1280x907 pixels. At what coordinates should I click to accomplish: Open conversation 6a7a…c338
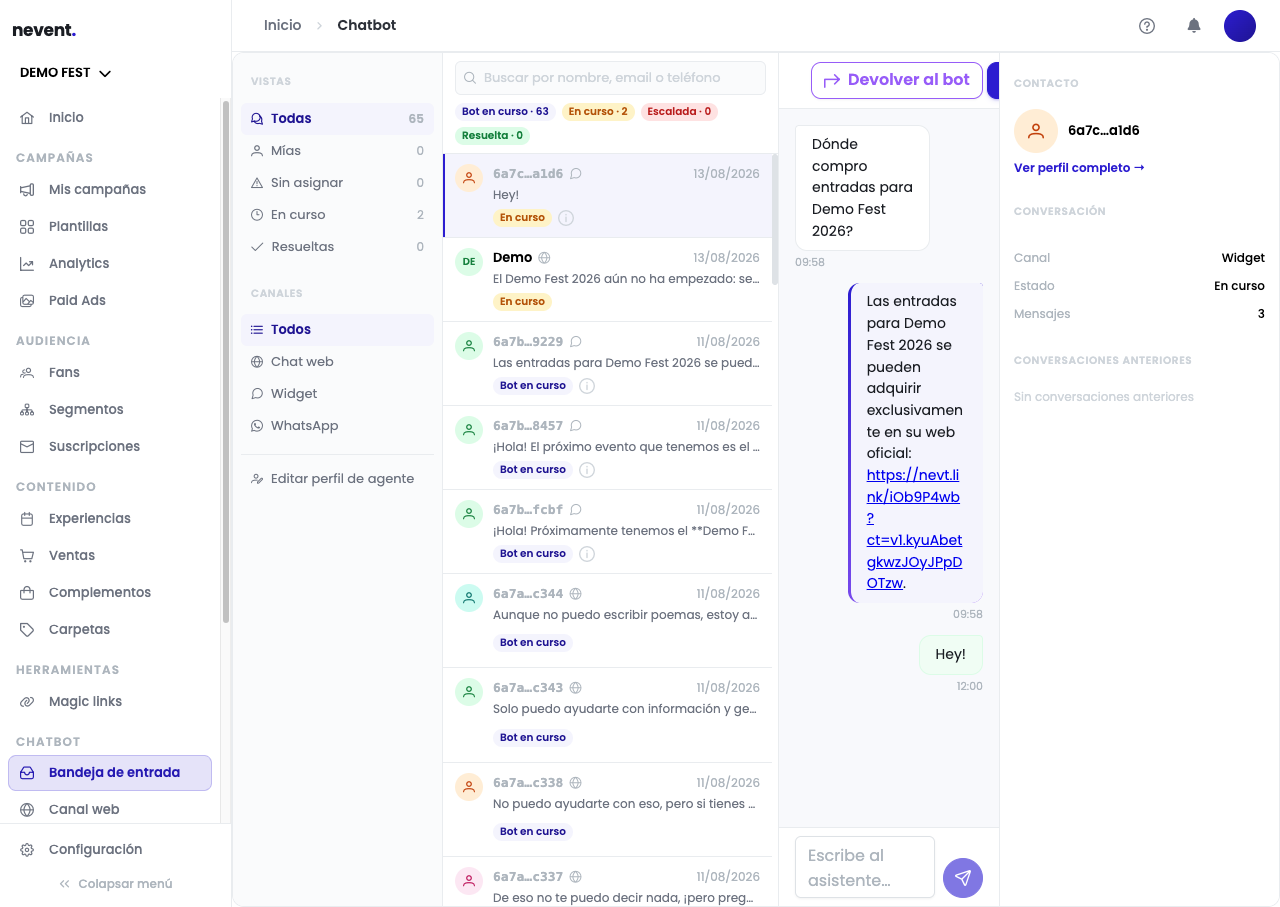tap(609, 810)
